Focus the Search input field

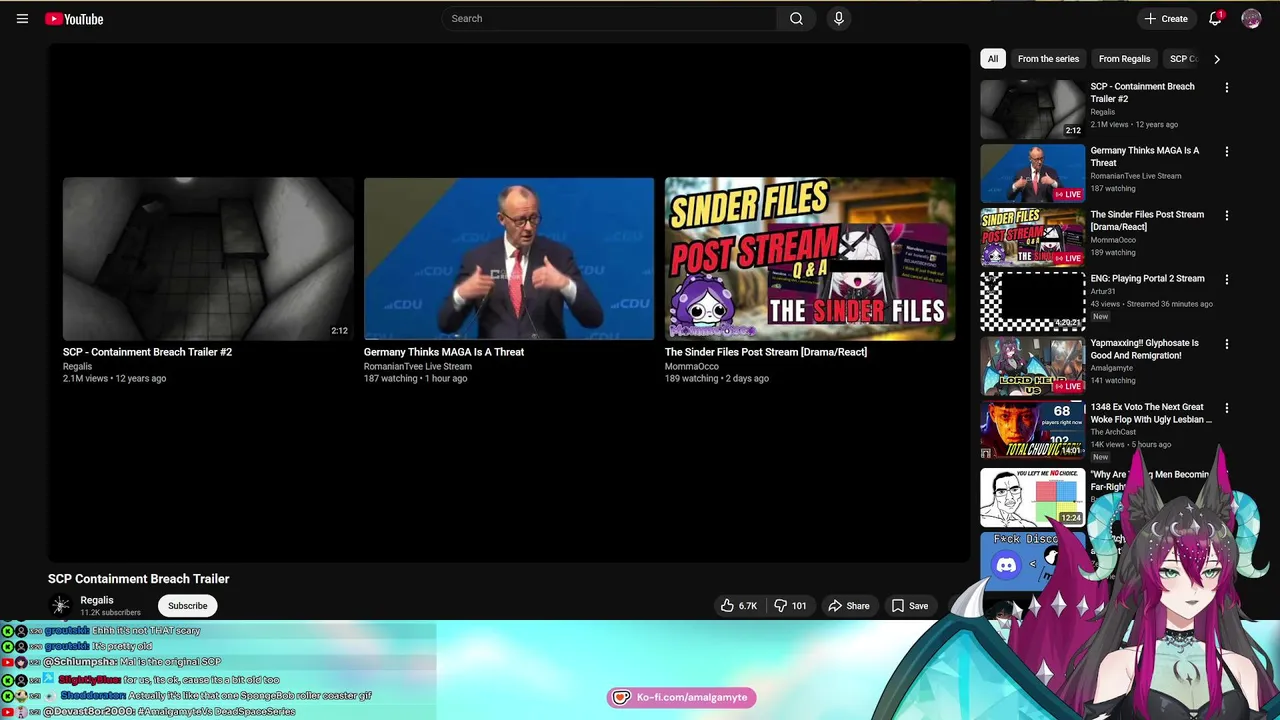coord(609,18)
